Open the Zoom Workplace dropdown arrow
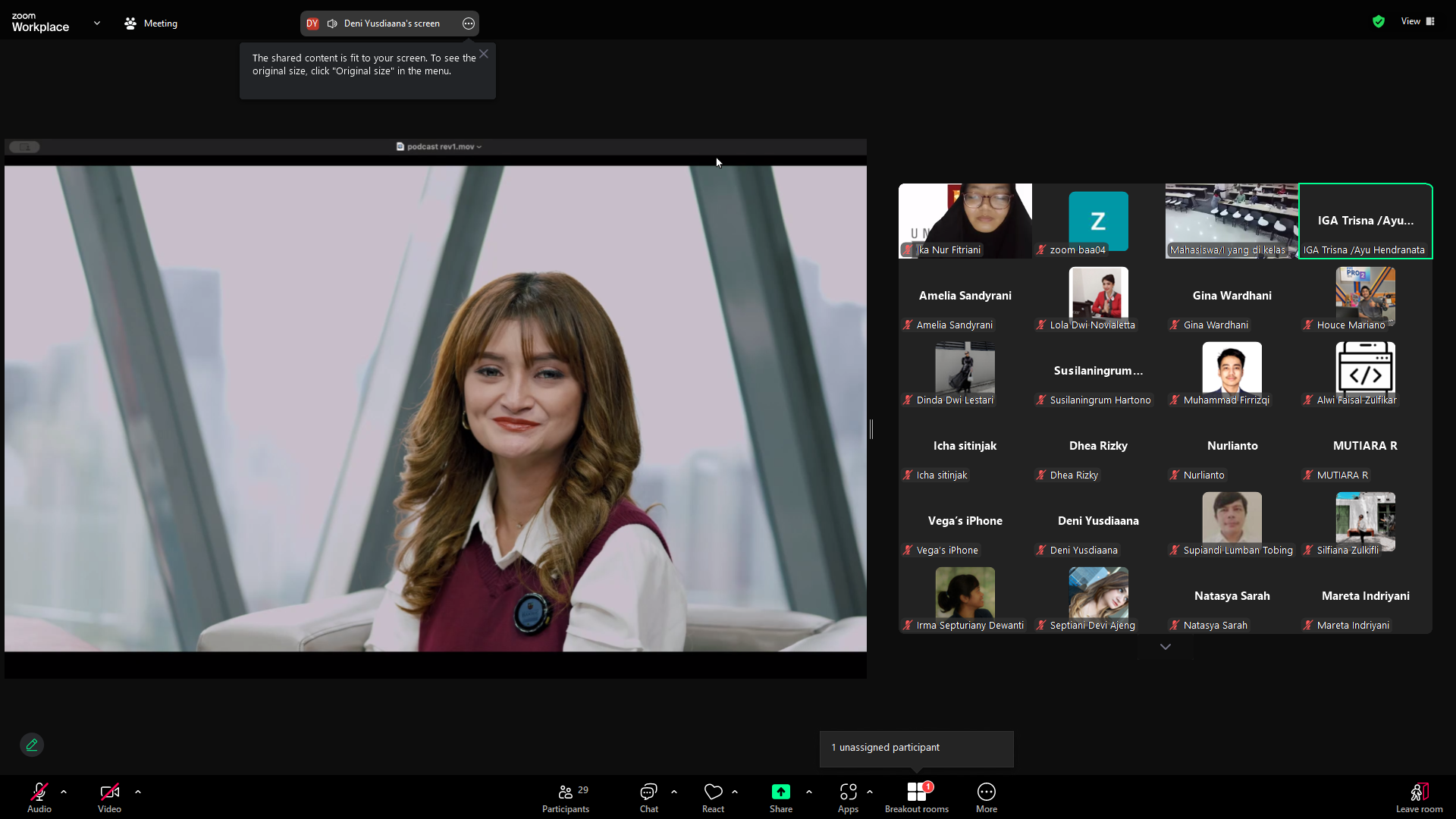Screen dimensions: 1456x819 pyautogui.click(x=97, y=24)
